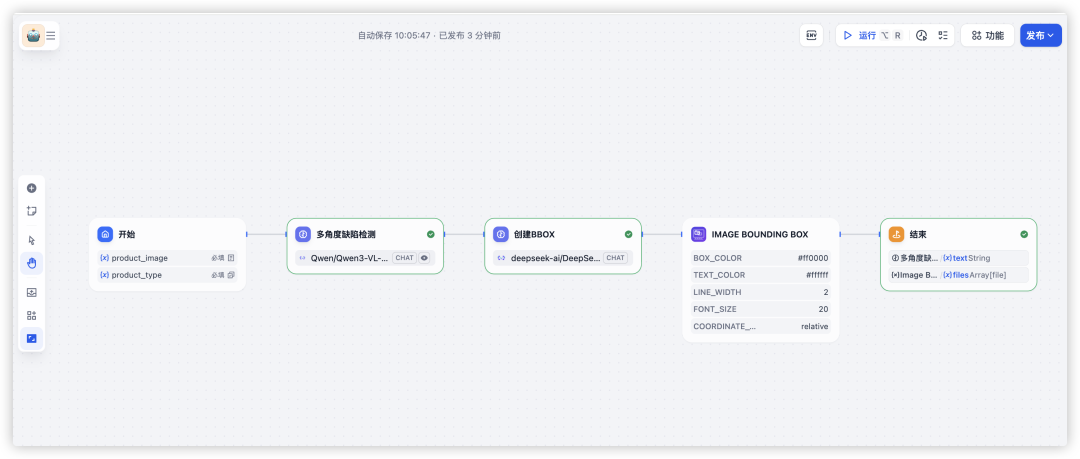Screen dimensions: 1080x459
Task: Click the 多角度缺陷检测 node title
Action: (x=346, y=234)
